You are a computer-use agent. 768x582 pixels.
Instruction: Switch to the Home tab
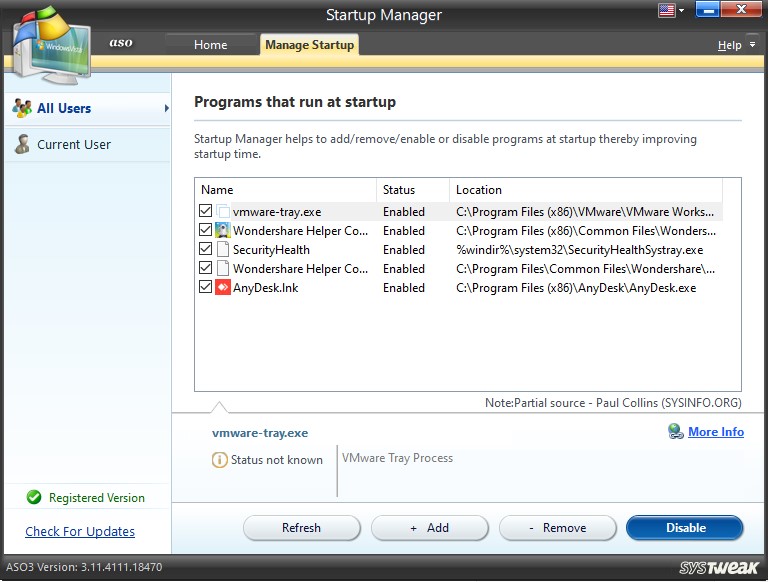[x=210, y=45]
